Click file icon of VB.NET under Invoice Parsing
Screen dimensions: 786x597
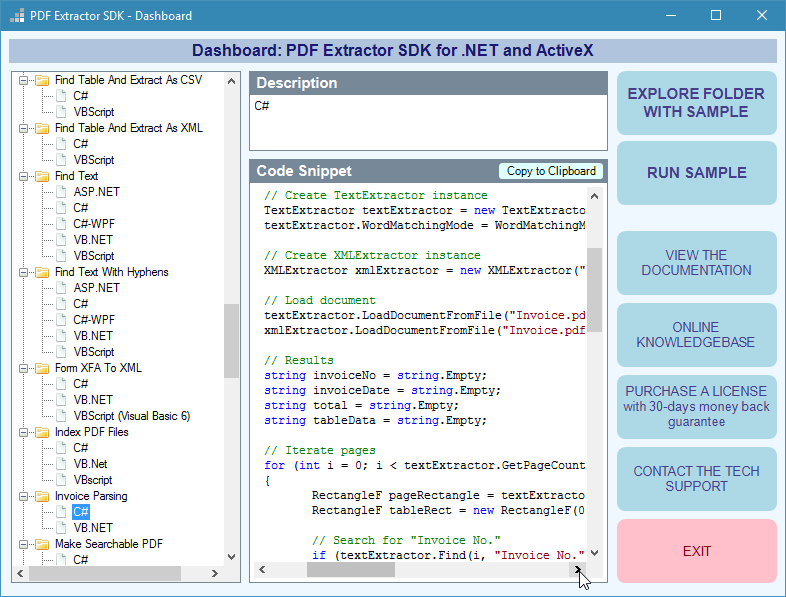point(61,528)
